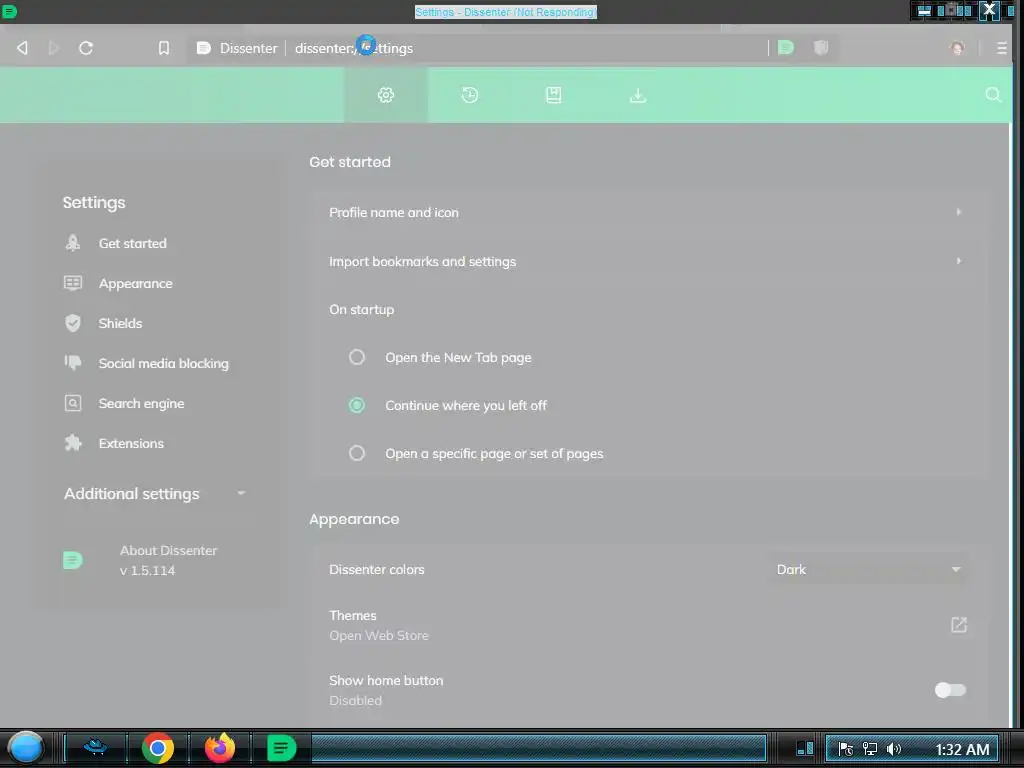This screenshot has height=768, width=1024.
Task: Open Firefox from the taskbar
Action: click(220, 748)
